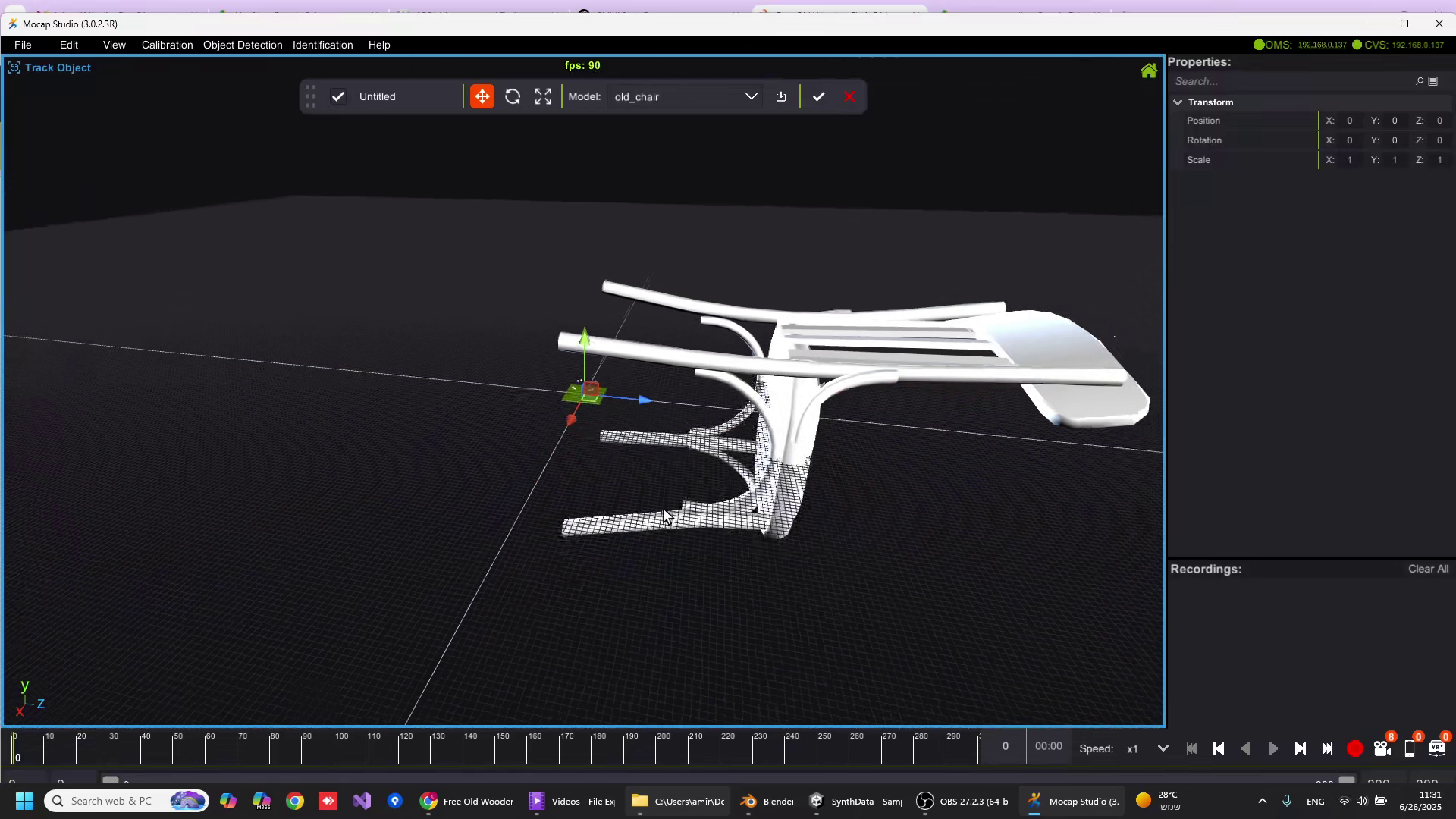Viewport: 1456px width, 819px height.
Task: Toggle the checkbox next to Untitled
Action: [338, 97]
